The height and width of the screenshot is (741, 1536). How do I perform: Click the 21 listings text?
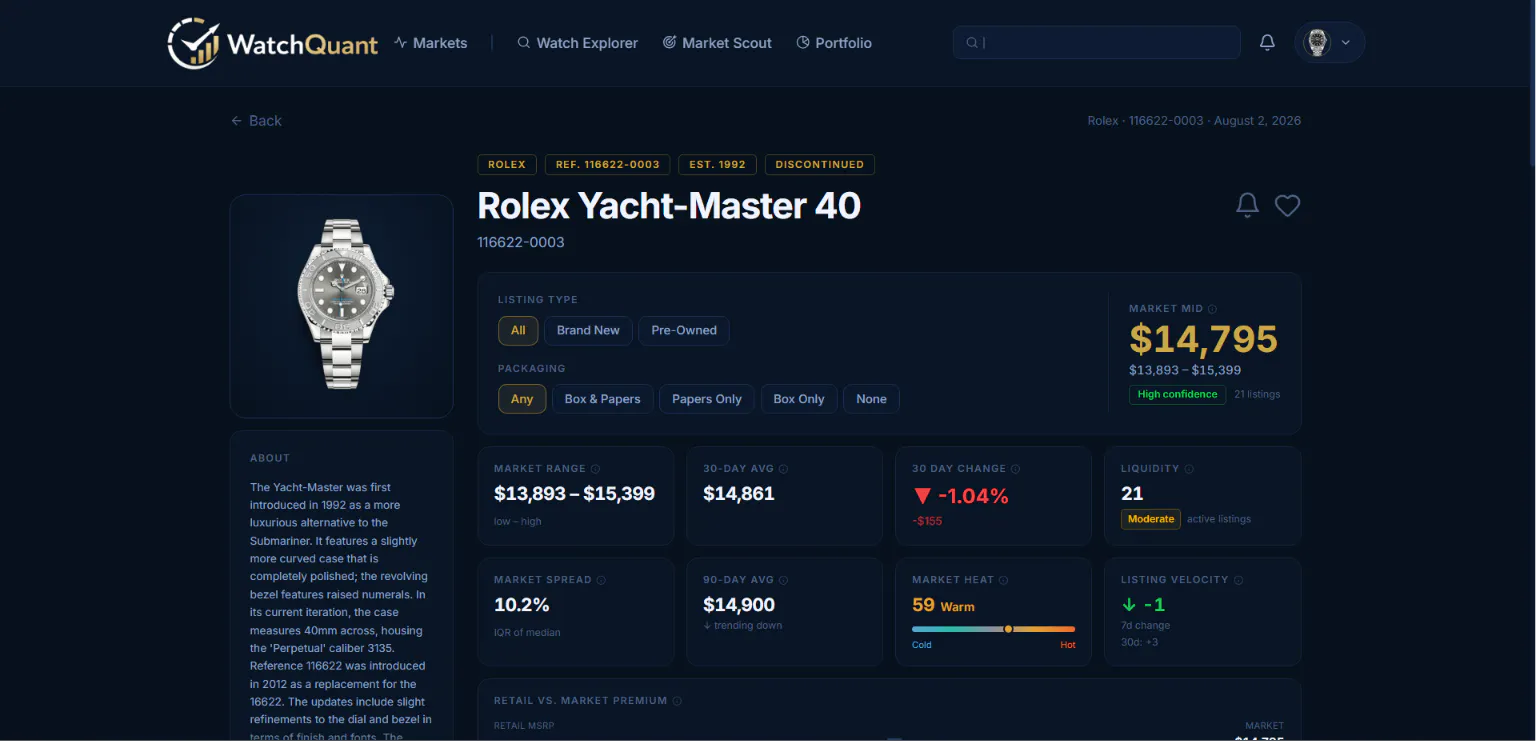(1257, 394)
